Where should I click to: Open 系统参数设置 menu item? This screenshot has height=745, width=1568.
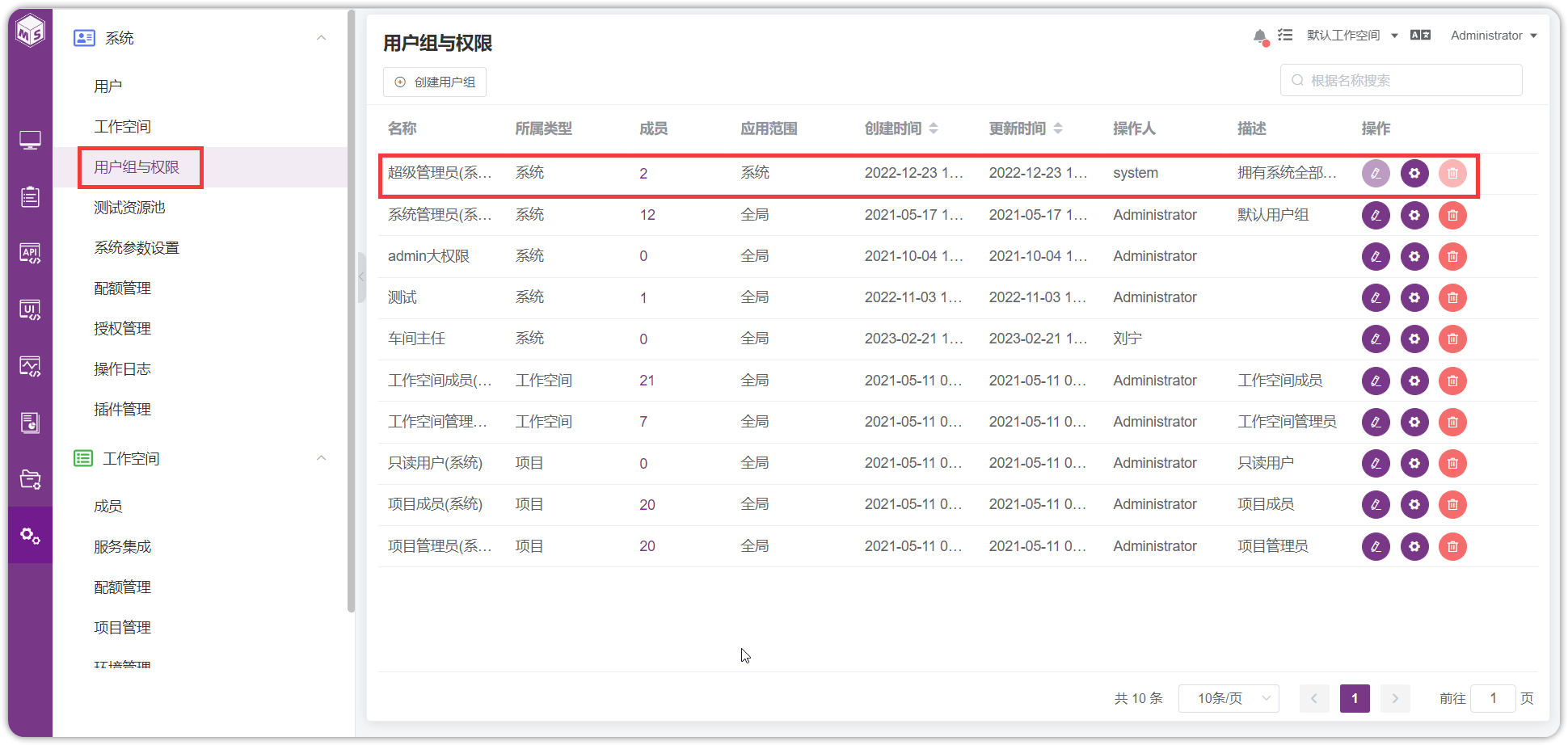tap(137, 248)
